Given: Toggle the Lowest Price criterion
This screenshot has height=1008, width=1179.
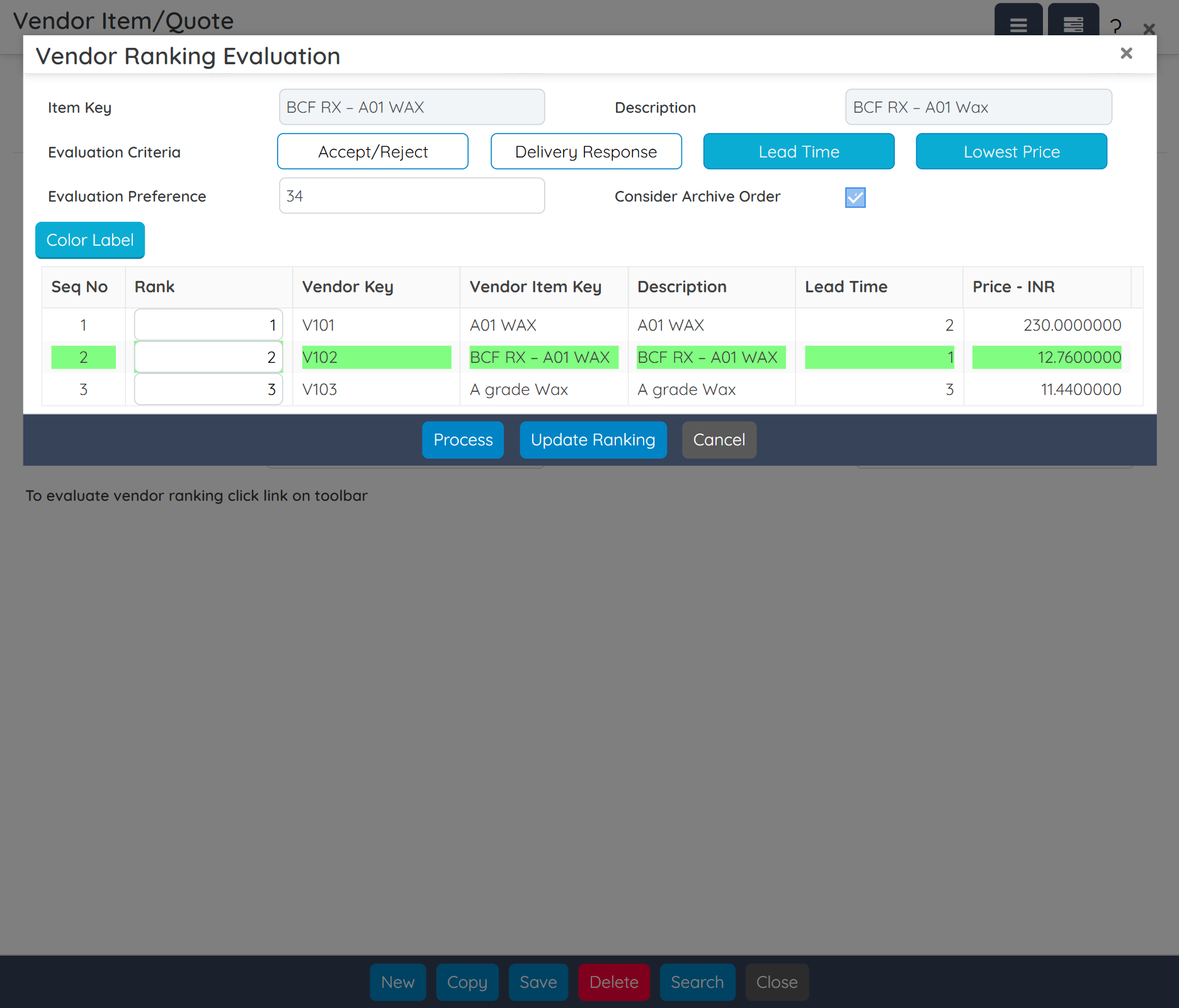Looking at the screenshot, I should coord(1011,152).
